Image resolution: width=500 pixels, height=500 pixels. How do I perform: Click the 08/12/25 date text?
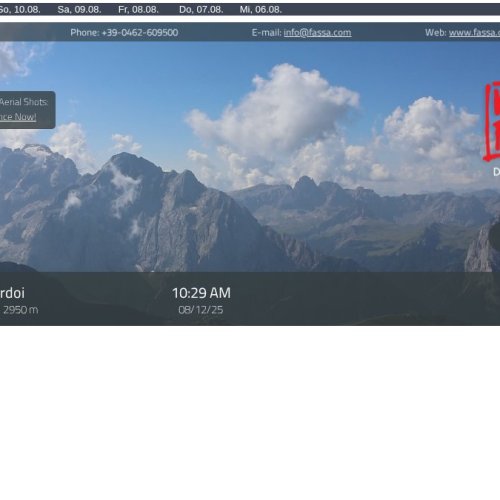coord(201,310)
